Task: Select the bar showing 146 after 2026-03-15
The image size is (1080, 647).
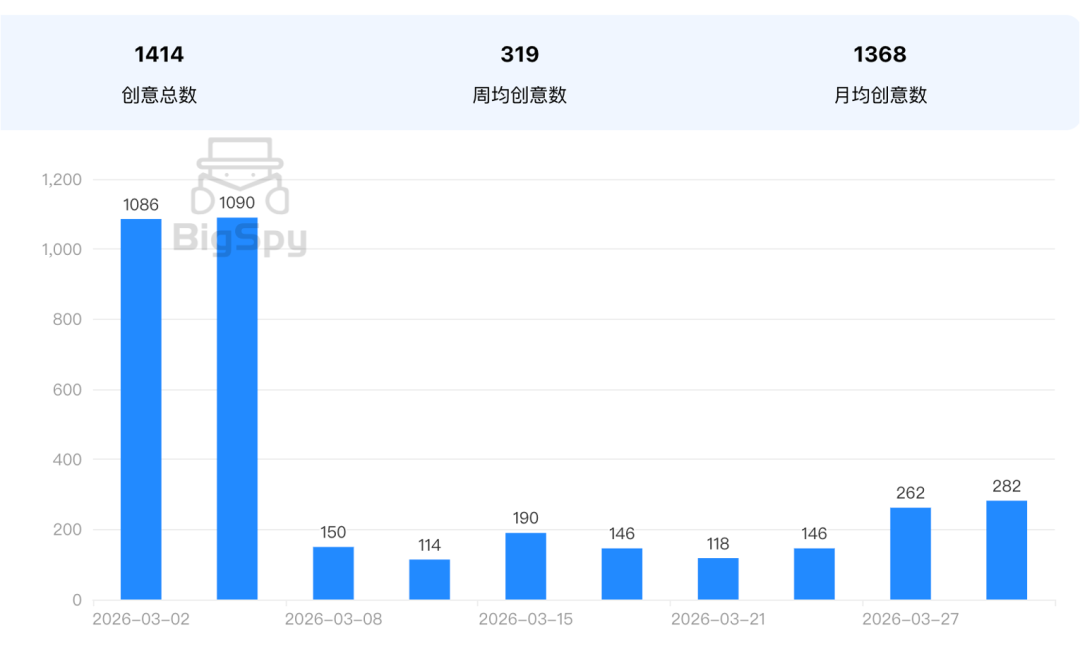Action: [621, 573]
